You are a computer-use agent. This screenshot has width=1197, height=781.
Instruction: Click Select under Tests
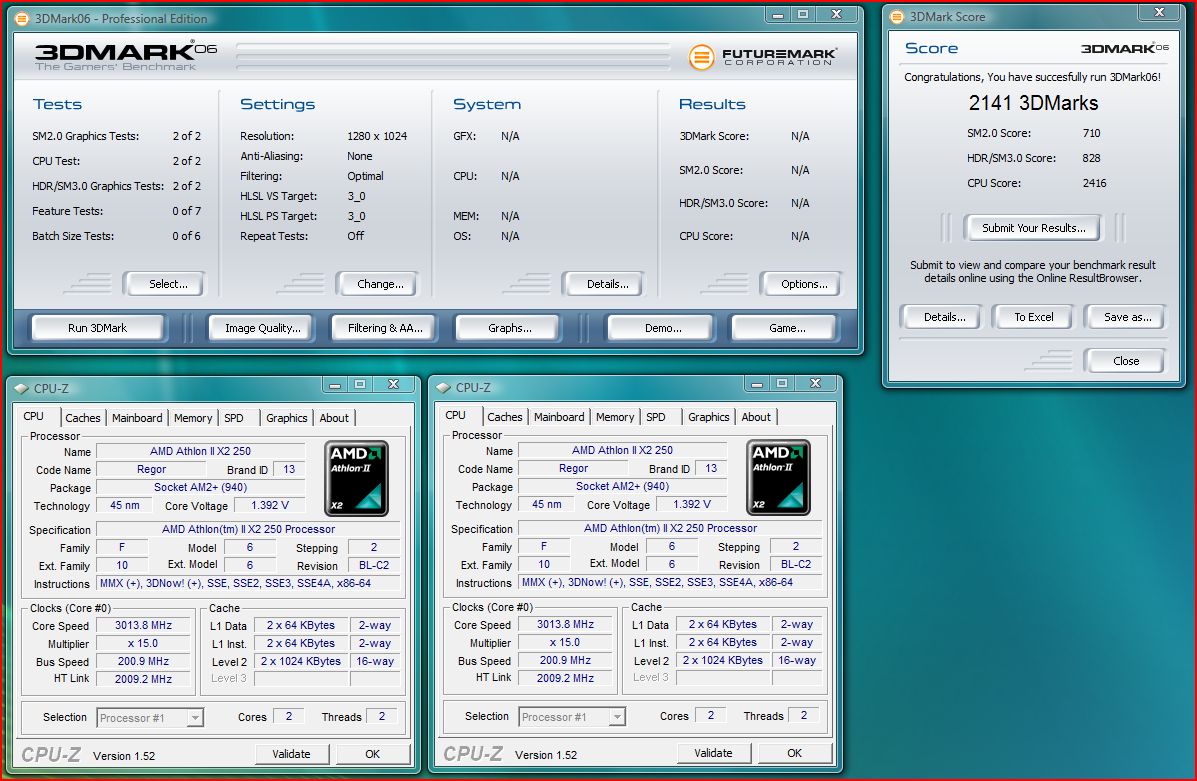pos(167,284)
